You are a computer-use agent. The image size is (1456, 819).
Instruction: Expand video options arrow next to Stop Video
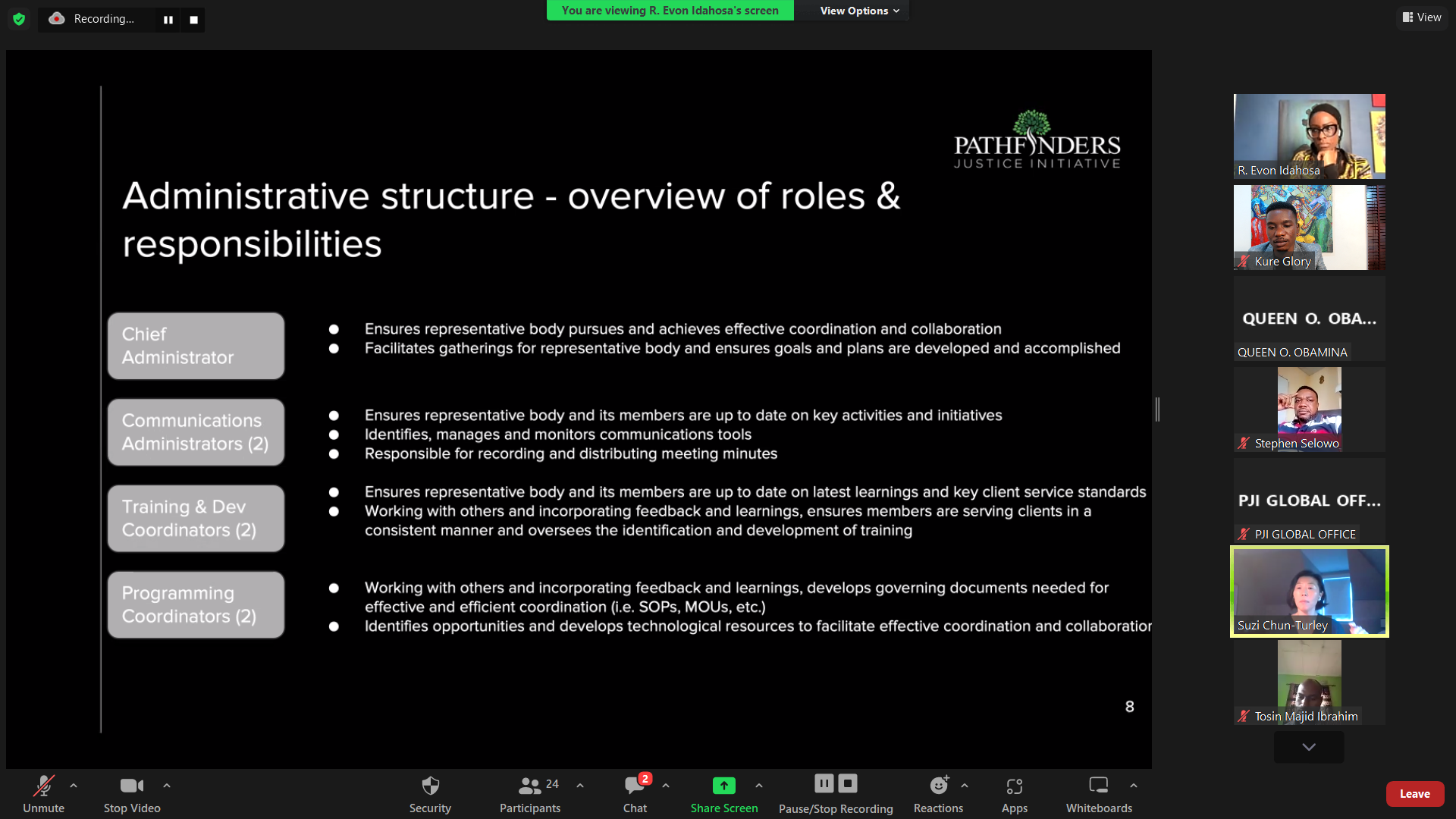tap(167, 786)
